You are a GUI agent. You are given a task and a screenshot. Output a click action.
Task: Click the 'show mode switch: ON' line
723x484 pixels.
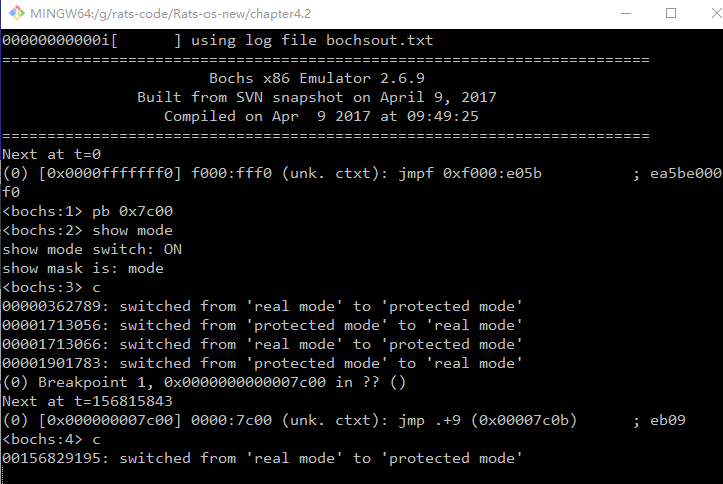[x=92, y=249]
